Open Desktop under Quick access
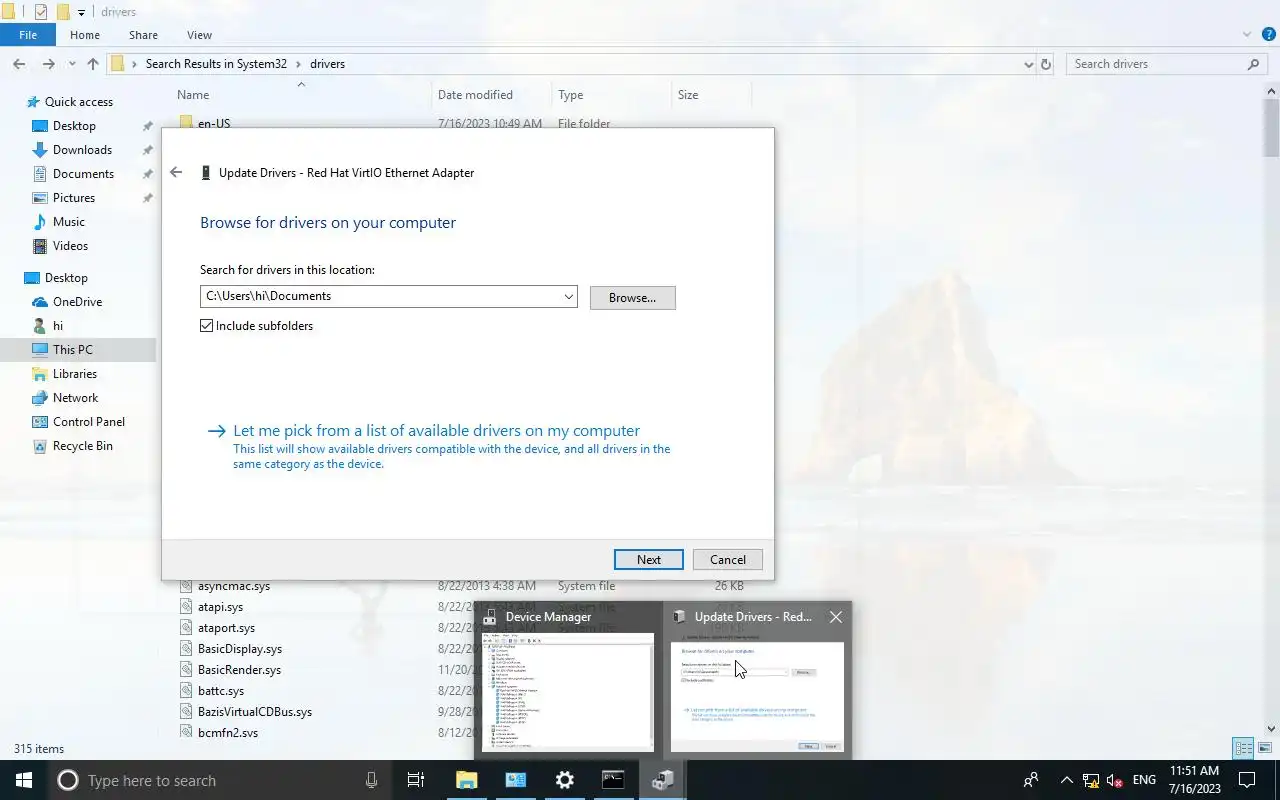1280x800 pixels. (x=74, y=126)
